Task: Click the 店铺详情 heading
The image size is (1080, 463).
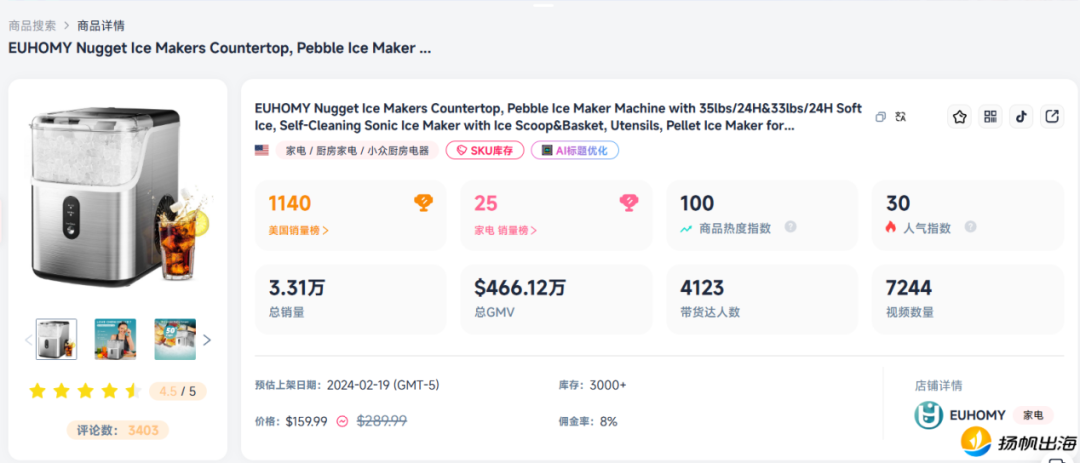Action: coord(937,385)
